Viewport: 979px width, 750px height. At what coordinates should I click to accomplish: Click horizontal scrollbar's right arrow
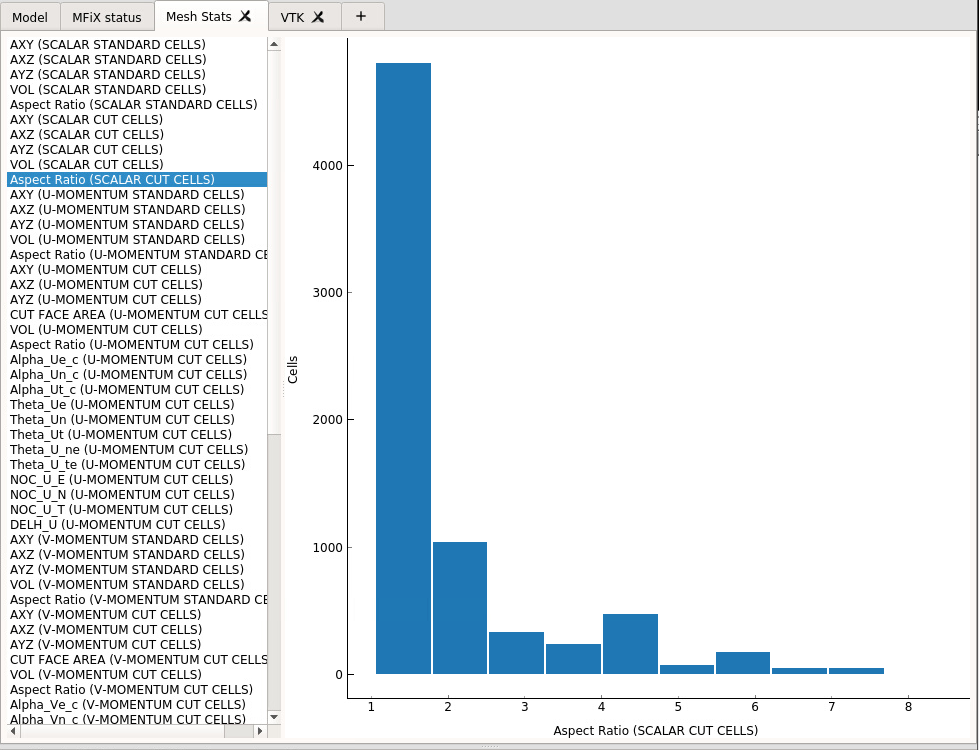[x=260, y=731]
